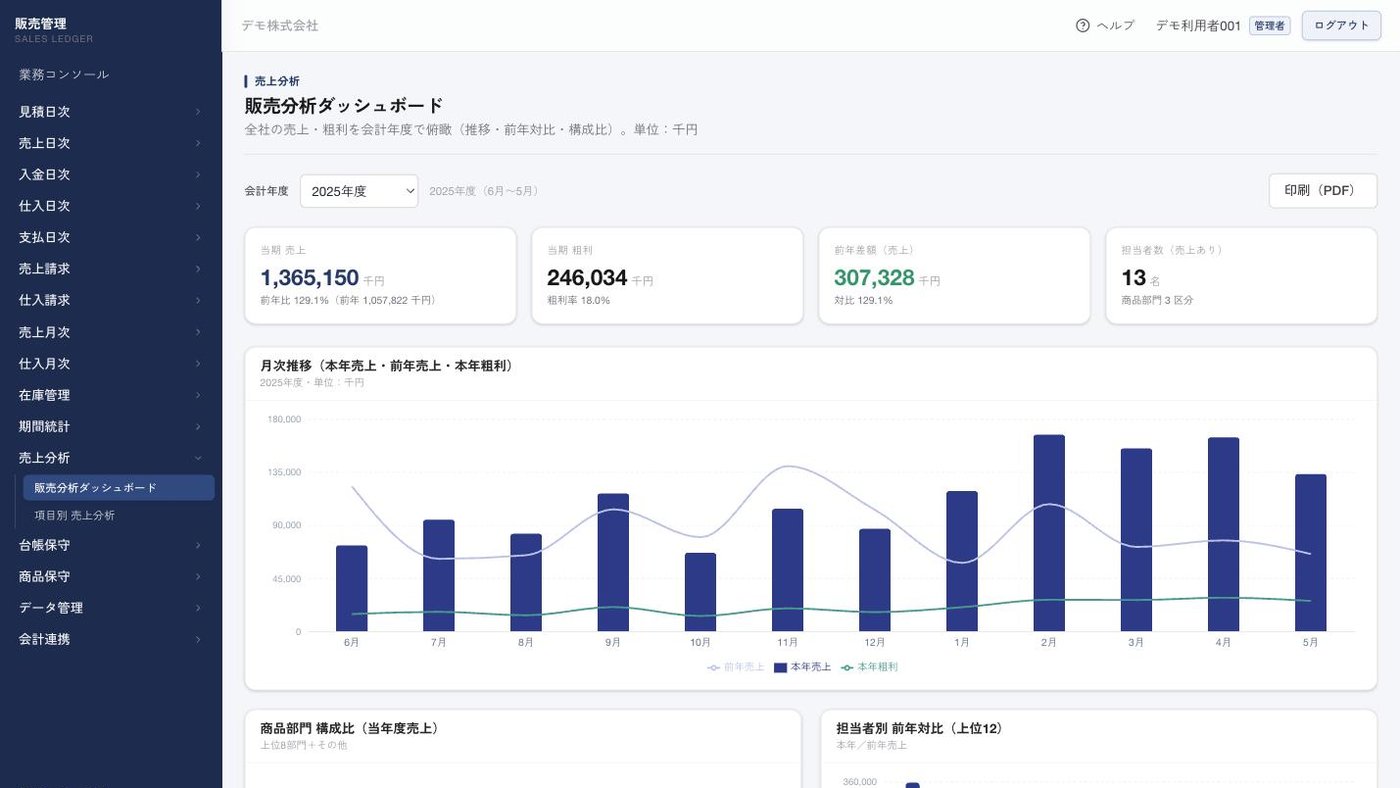The image size is (1400, 788).
Task: Expand the 在庫管理 menu
Action: (110, 395)
